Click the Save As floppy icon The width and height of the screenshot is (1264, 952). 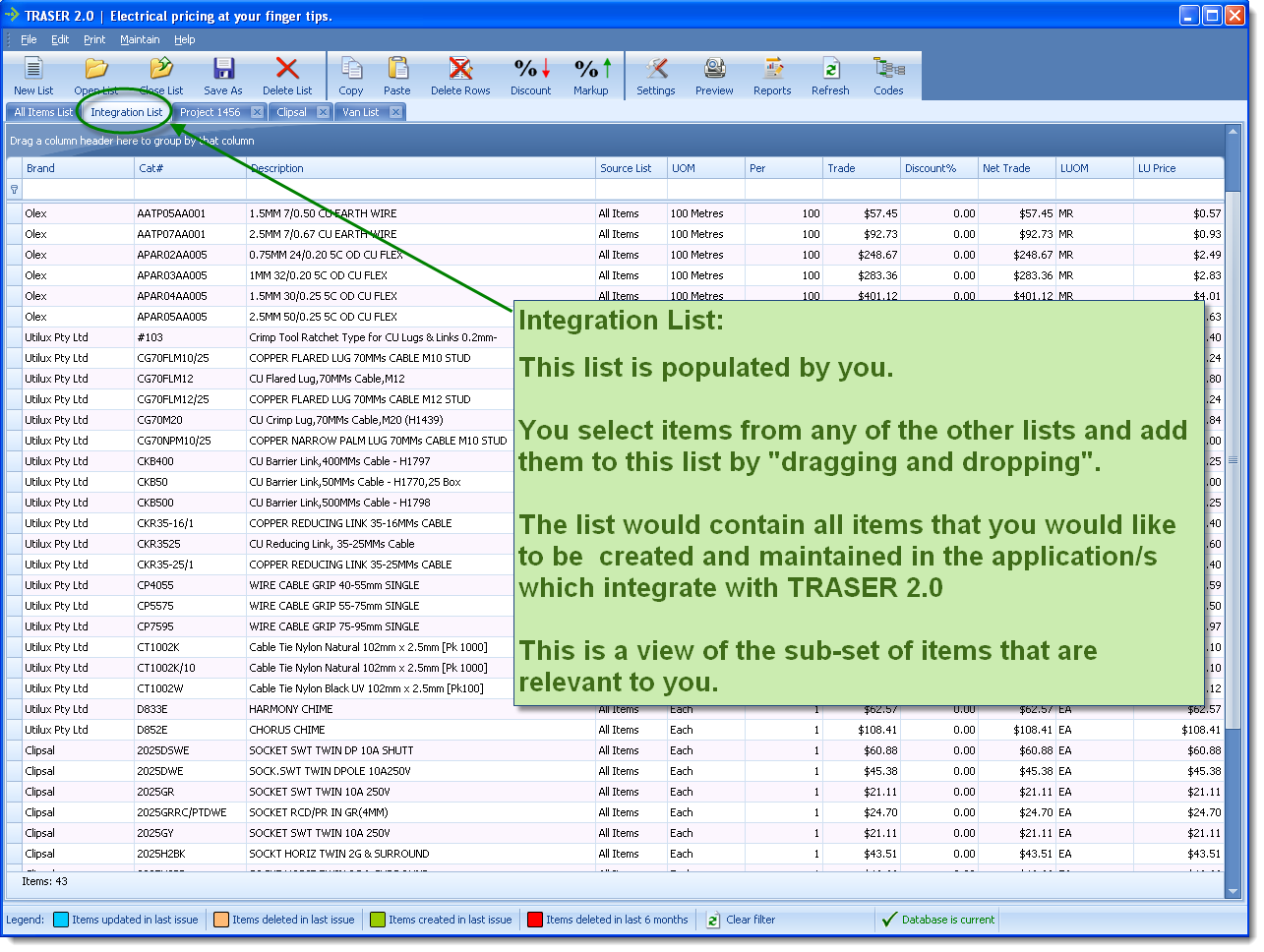pos(223,68)
